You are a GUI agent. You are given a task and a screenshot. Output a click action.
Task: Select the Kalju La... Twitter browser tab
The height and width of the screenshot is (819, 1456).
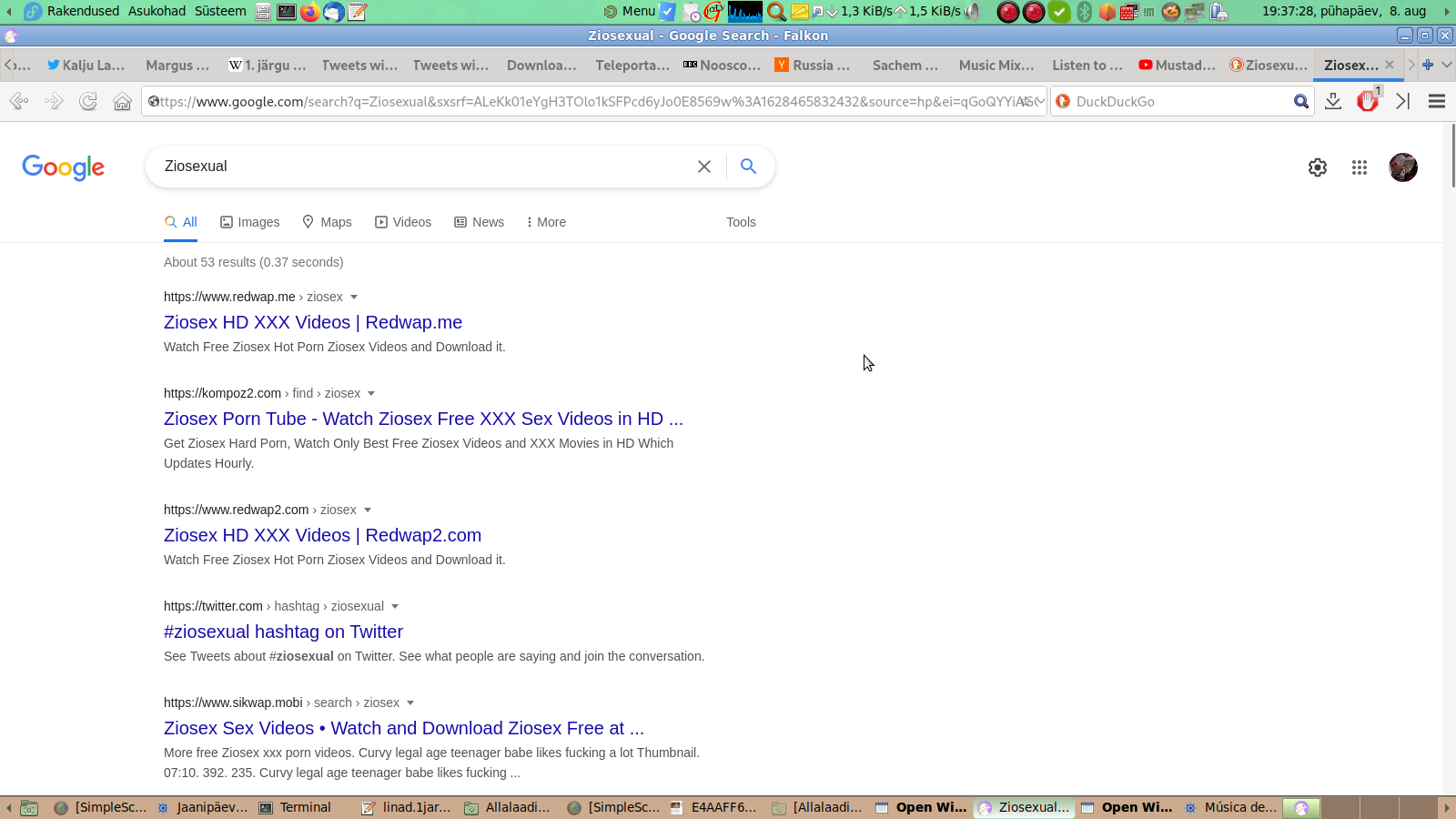[x=86, y=65]
